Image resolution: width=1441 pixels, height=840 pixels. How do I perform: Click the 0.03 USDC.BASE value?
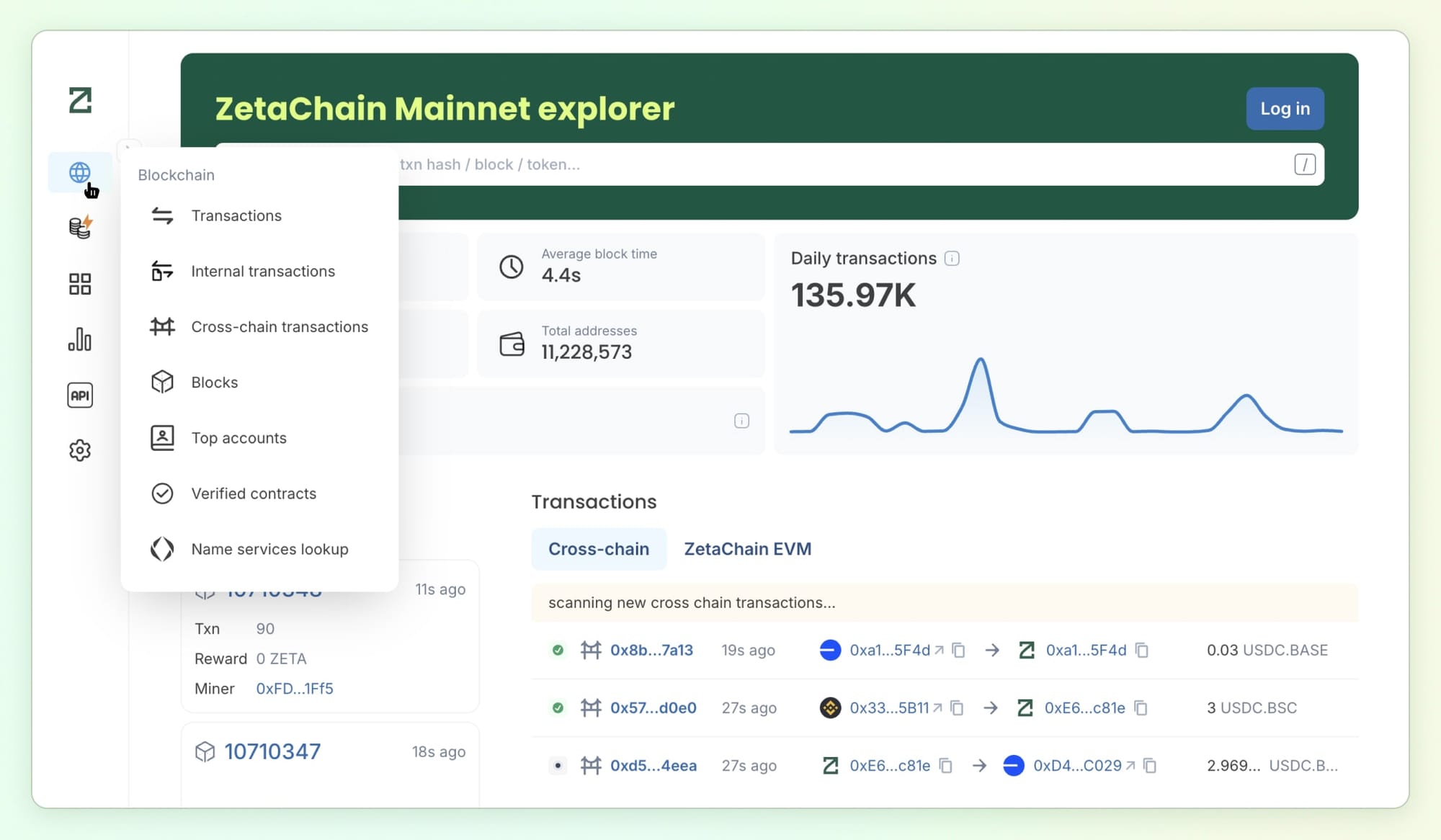click(1267, 650)
